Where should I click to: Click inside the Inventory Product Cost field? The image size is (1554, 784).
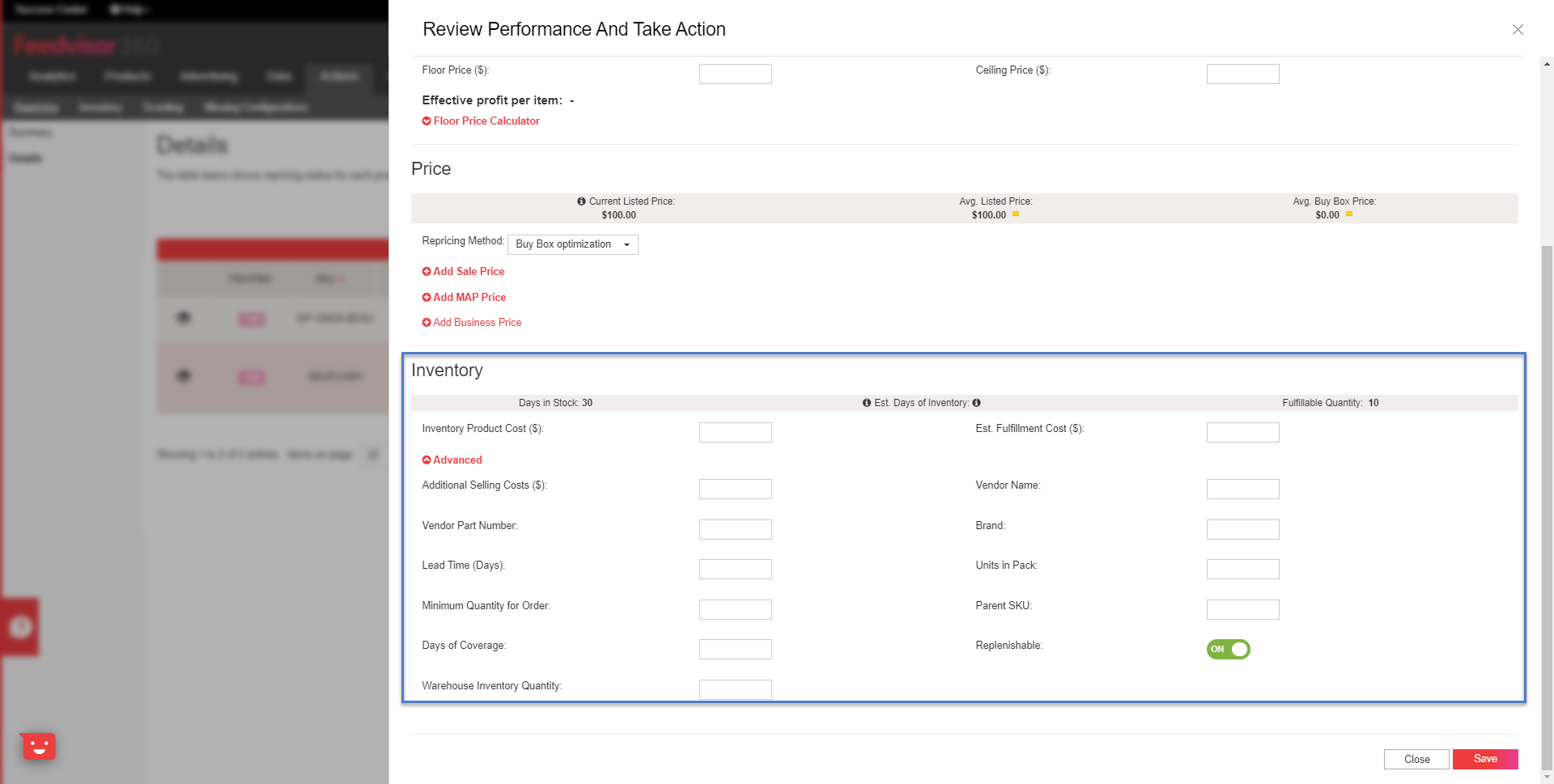pyautogui.click(x=735, y=432)
